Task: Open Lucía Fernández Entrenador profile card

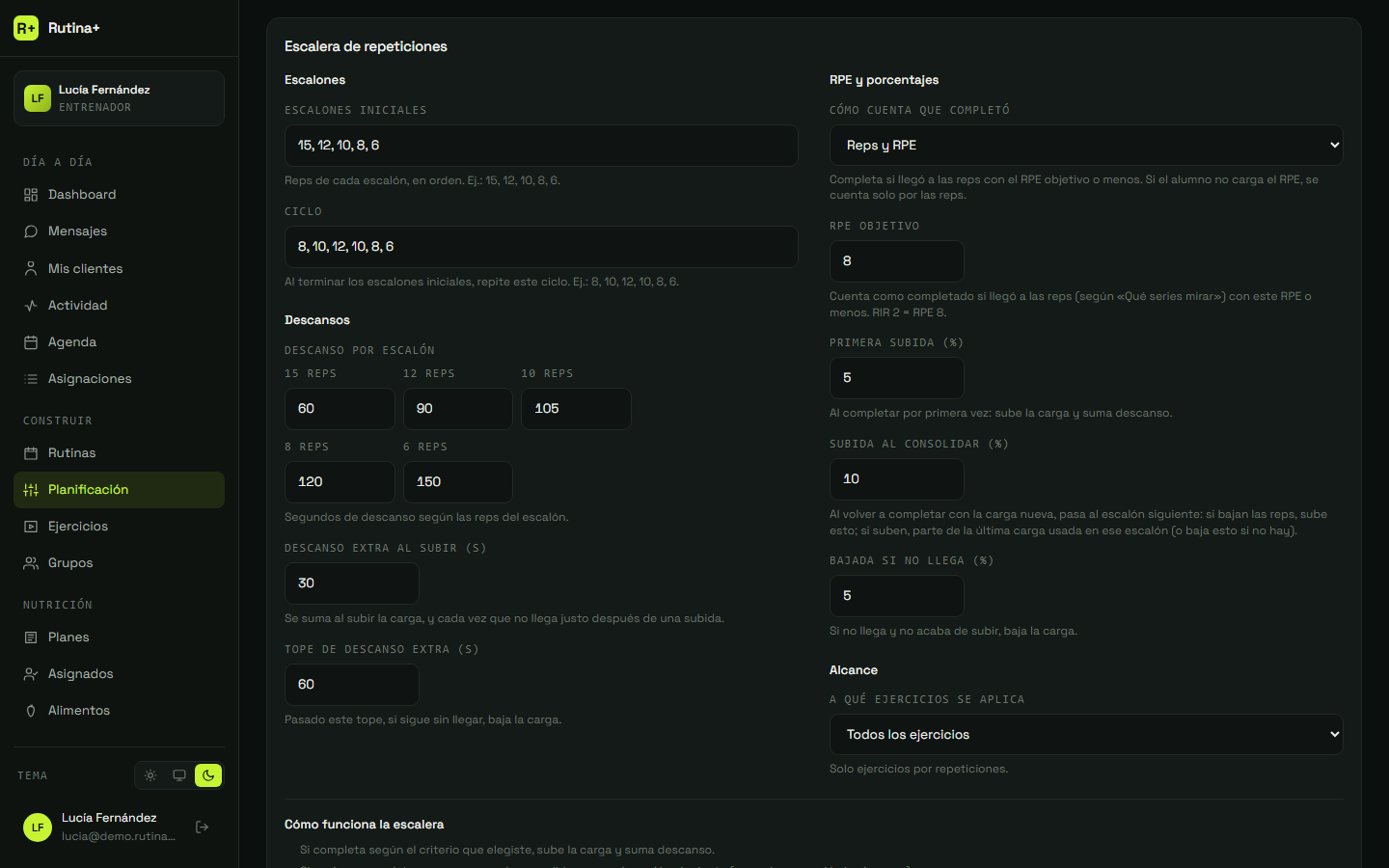Action: coord(119,98)
